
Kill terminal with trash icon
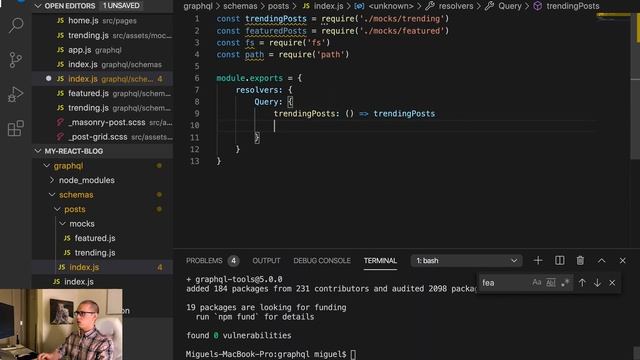coord(580,260)
